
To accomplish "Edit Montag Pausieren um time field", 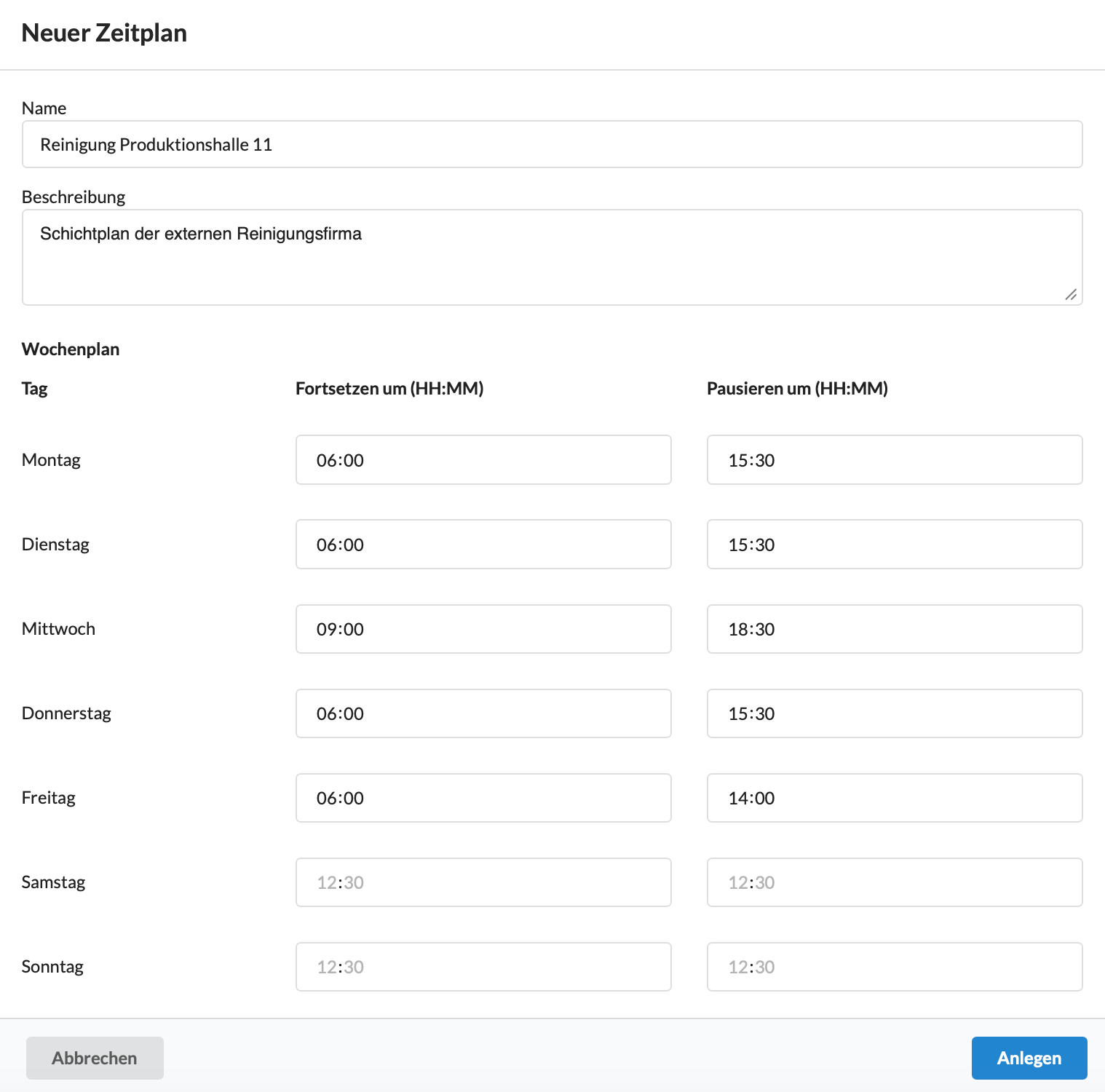I will (895, 460).
